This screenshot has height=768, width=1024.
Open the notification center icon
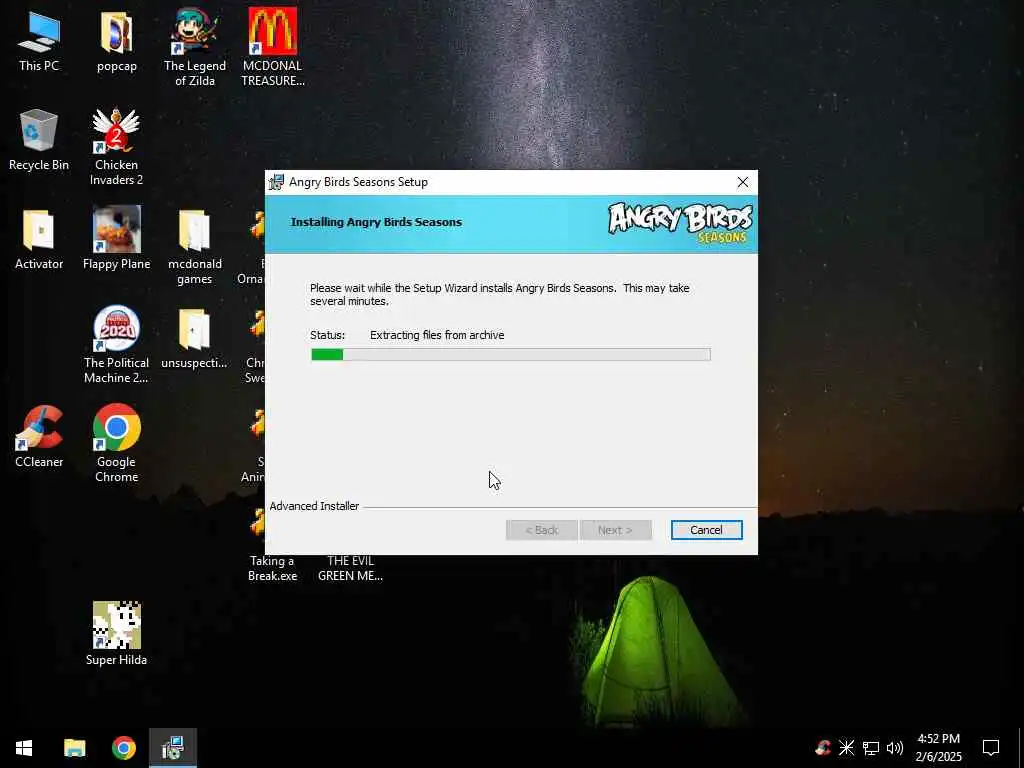coord(991,748)
